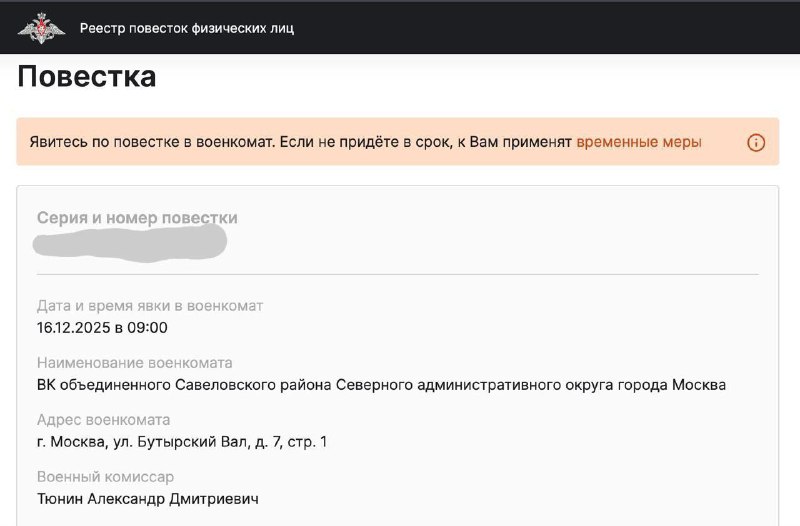Click the Ministry of Defense emblem icon
The height and width of the screenshot is (526, 800).
[41, 28]
